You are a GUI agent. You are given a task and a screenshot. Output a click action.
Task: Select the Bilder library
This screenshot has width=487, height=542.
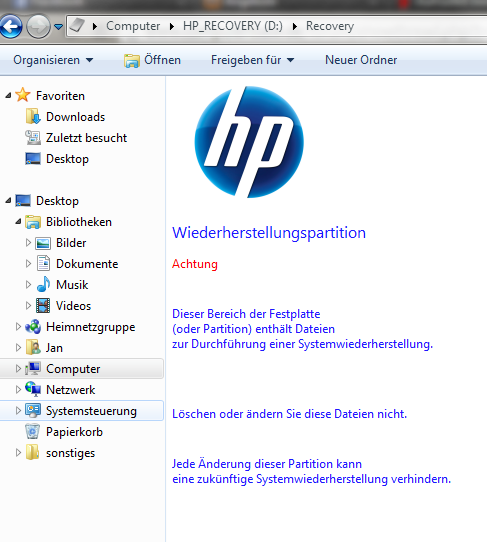point(71,243)
